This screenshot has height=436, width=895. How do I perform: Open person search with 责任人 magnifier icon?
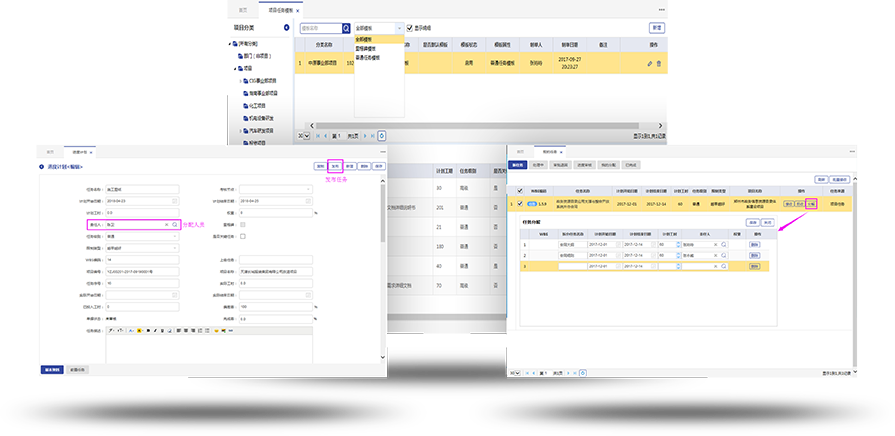[175, 226]
